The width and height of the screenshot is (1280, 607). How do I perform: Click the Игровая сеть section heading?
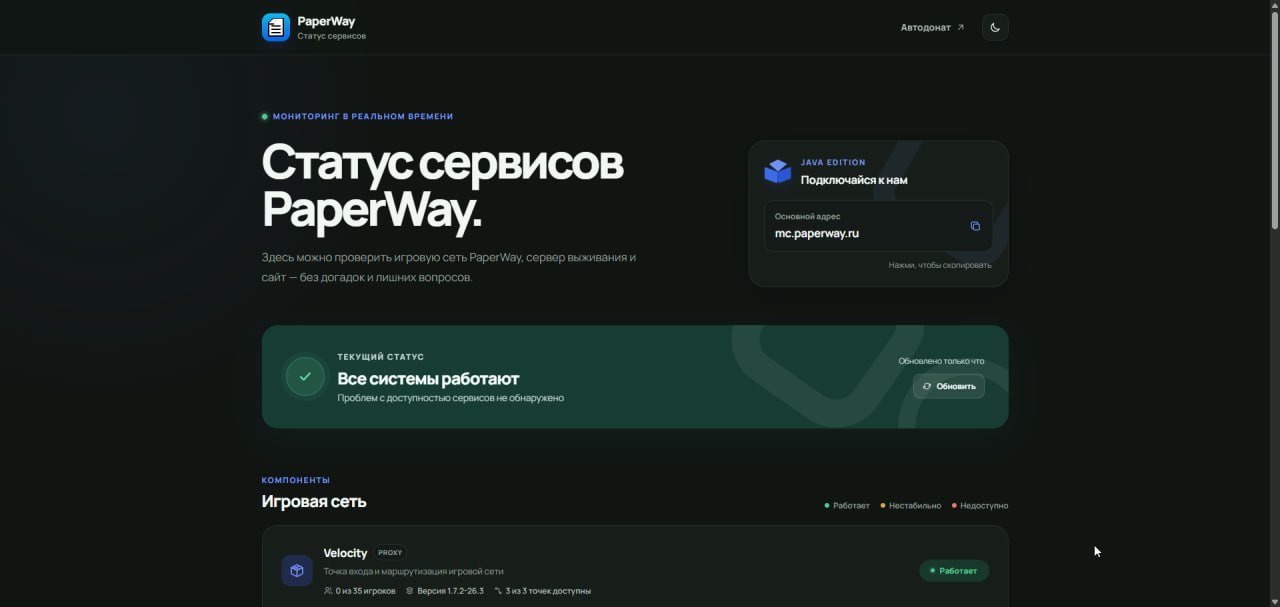[314, 501]
